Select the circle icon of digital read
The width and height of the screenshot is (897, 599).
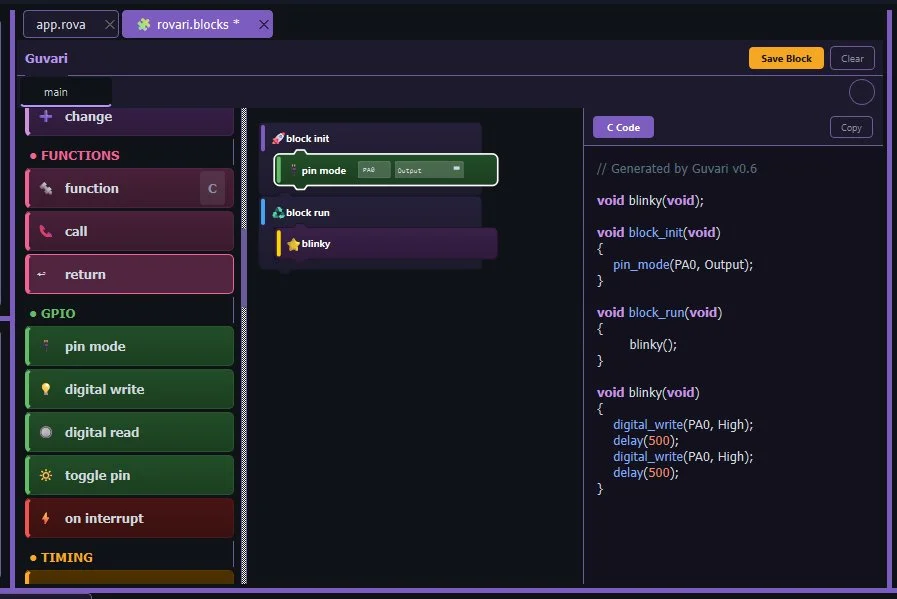[x=46, y=432]
